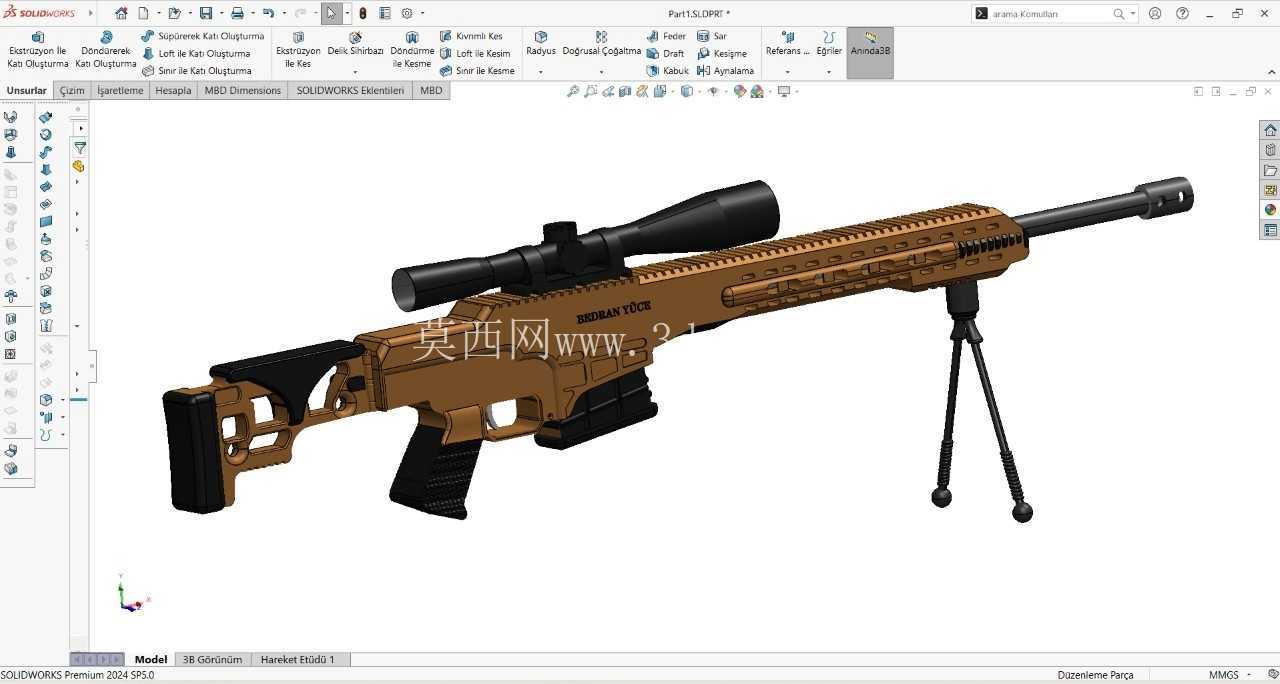The width and height of the screenshot is (1280, 684).
Task: Click Loft ile Katı Oluşturma
Action: pyautogui.click(x=196, y=53)
